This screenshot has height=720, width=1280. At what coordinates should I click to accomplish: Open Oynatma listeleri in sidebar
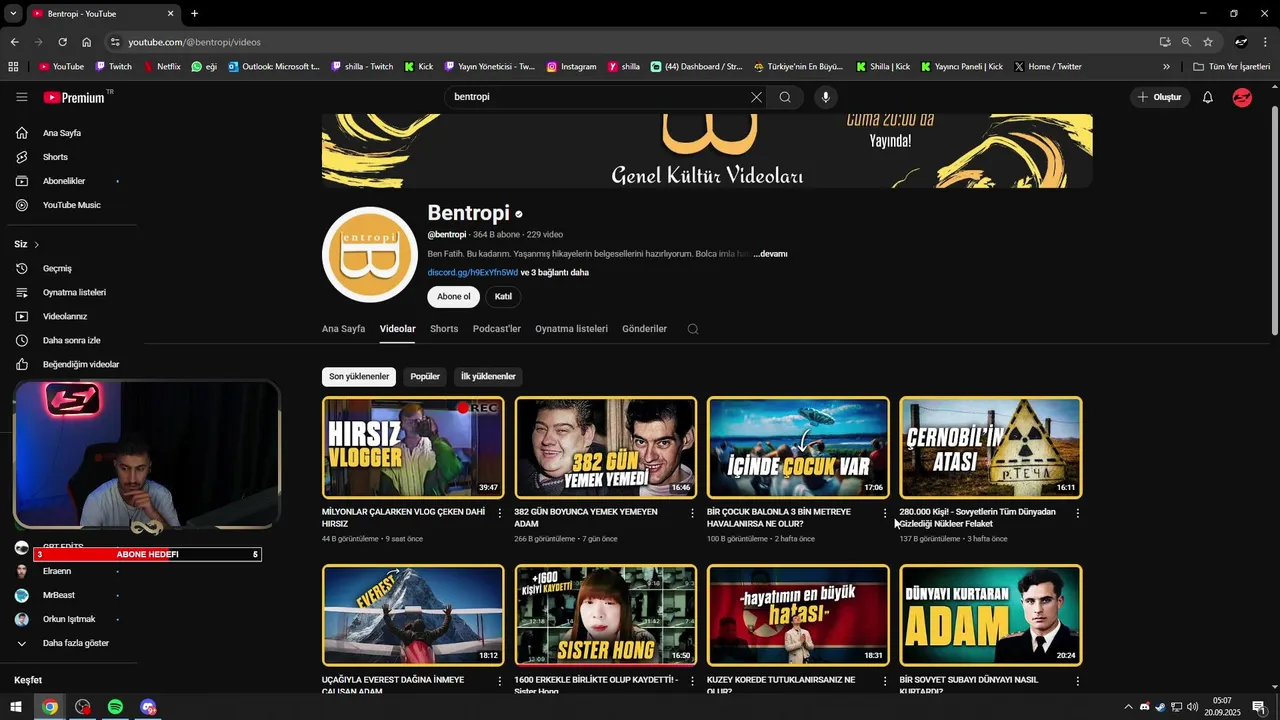point(74,292)
